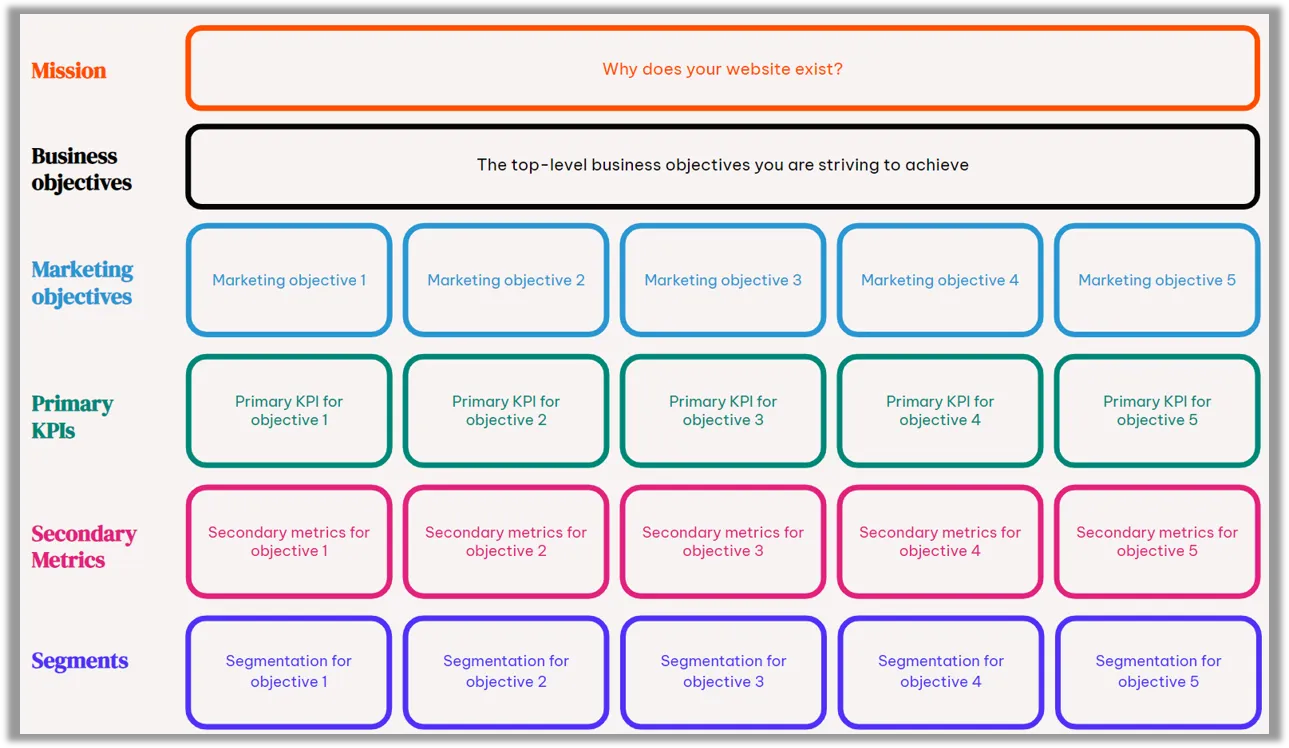Open Secondary metrics for objective 1
1289x748 pixels.
[289, 542]
